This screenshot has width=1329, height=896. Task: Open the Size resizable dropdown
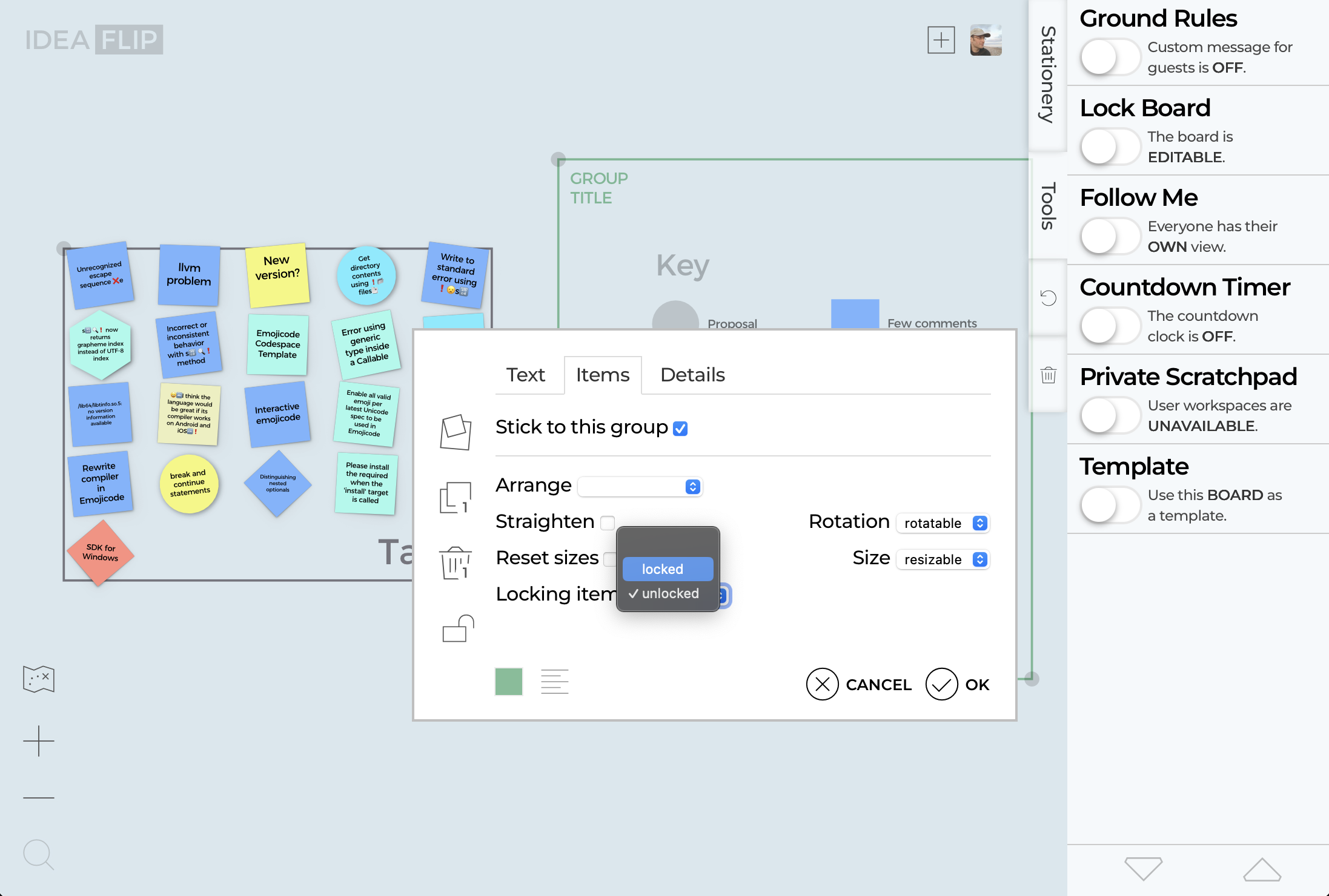point(943,559)
